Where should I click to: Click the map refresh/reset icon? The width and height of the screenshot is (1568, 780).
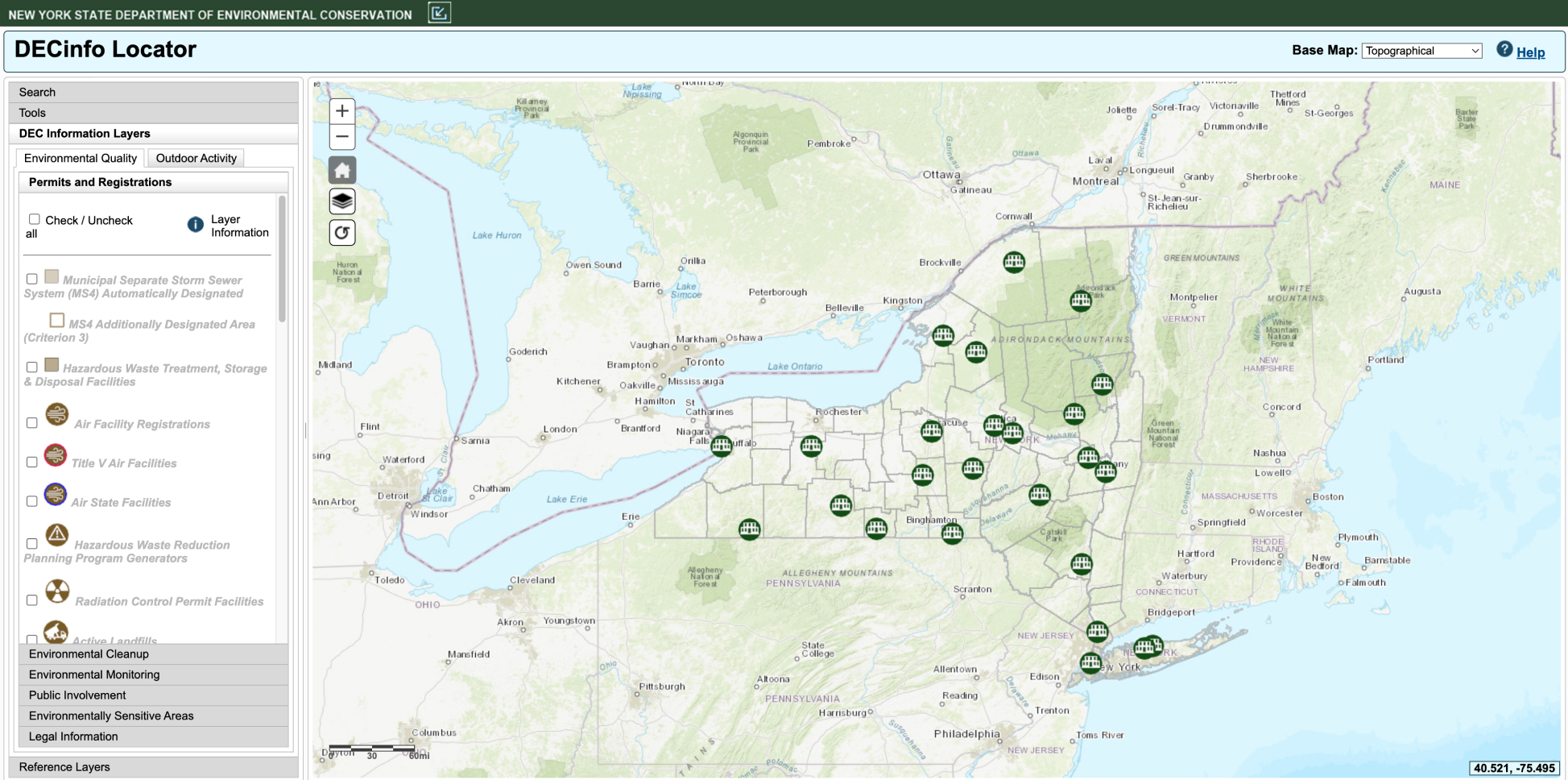click(342, 232)
